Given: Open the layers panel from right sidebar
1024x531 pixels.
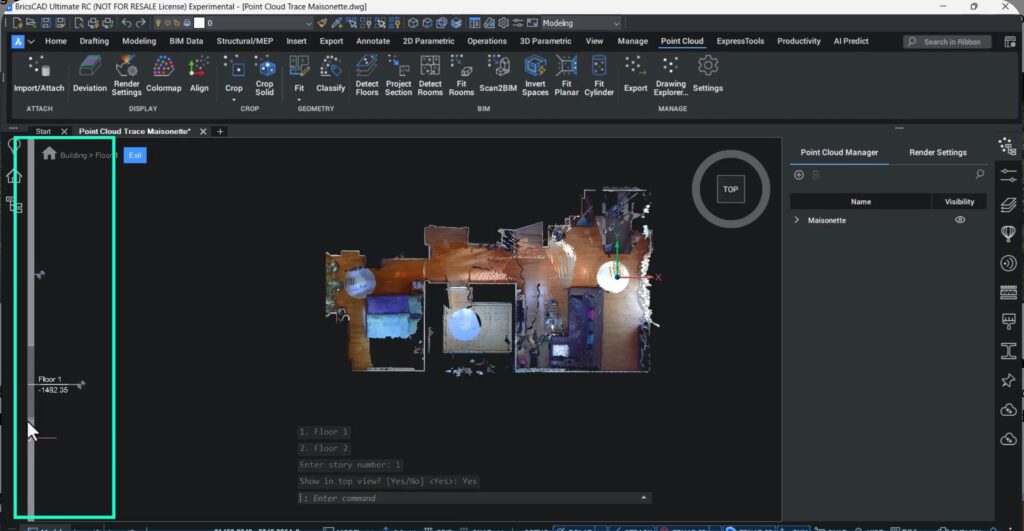Looking at the screenshot, I should (1008, 204).
